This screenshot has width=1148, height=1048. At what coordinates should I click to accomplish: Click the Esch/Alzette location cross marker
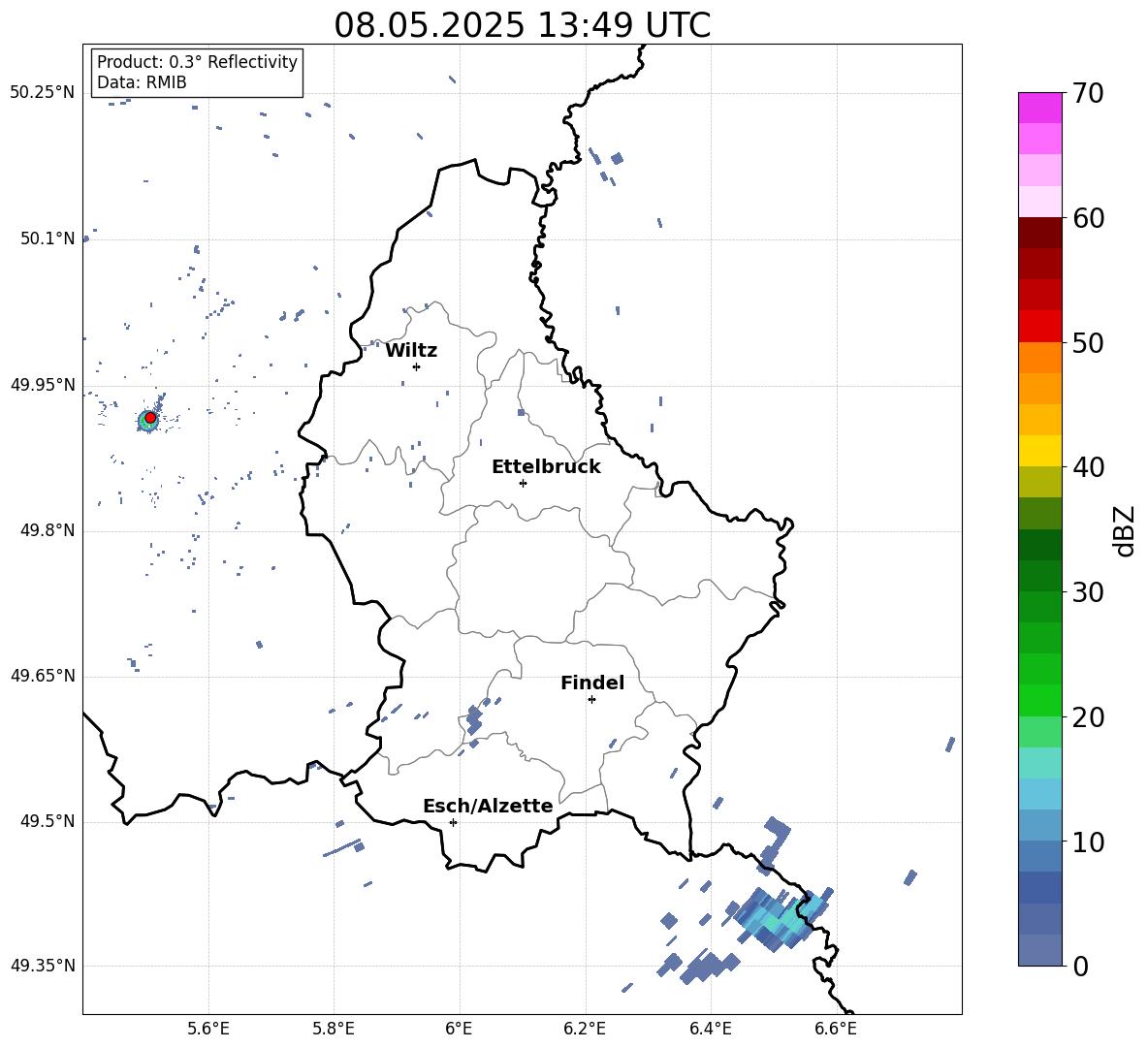pyautogui.click(x=453, y=822)
